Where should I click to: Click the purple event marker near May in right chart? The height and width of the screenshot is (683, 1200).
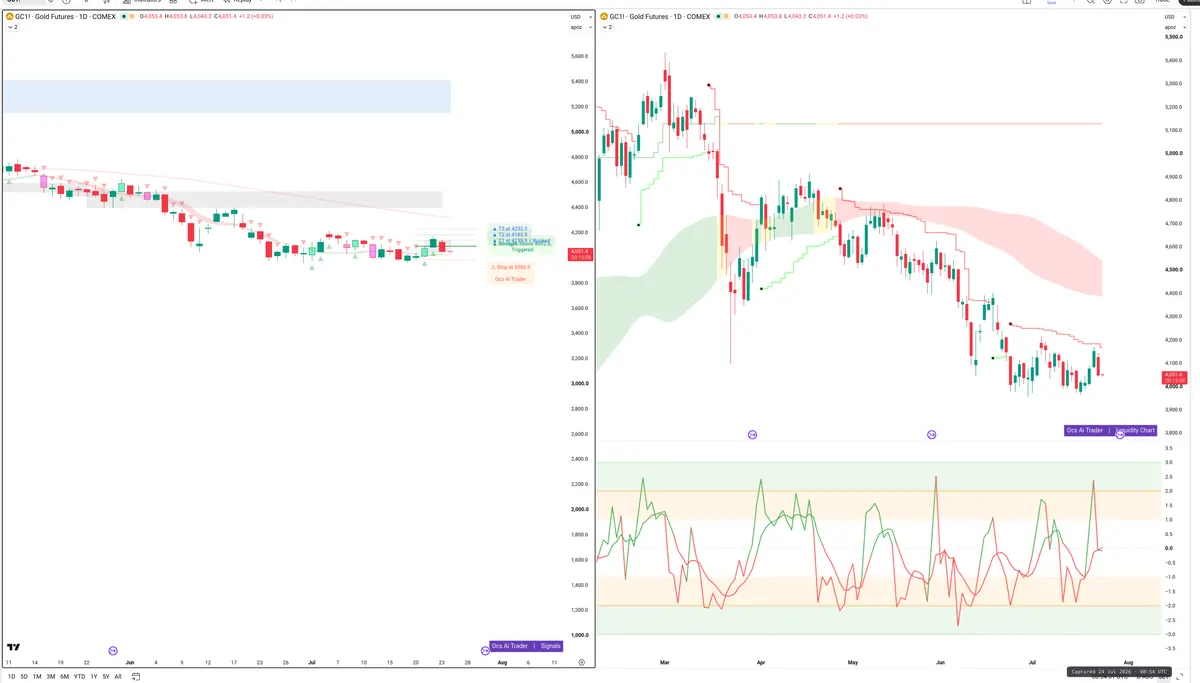coord(932,434)
